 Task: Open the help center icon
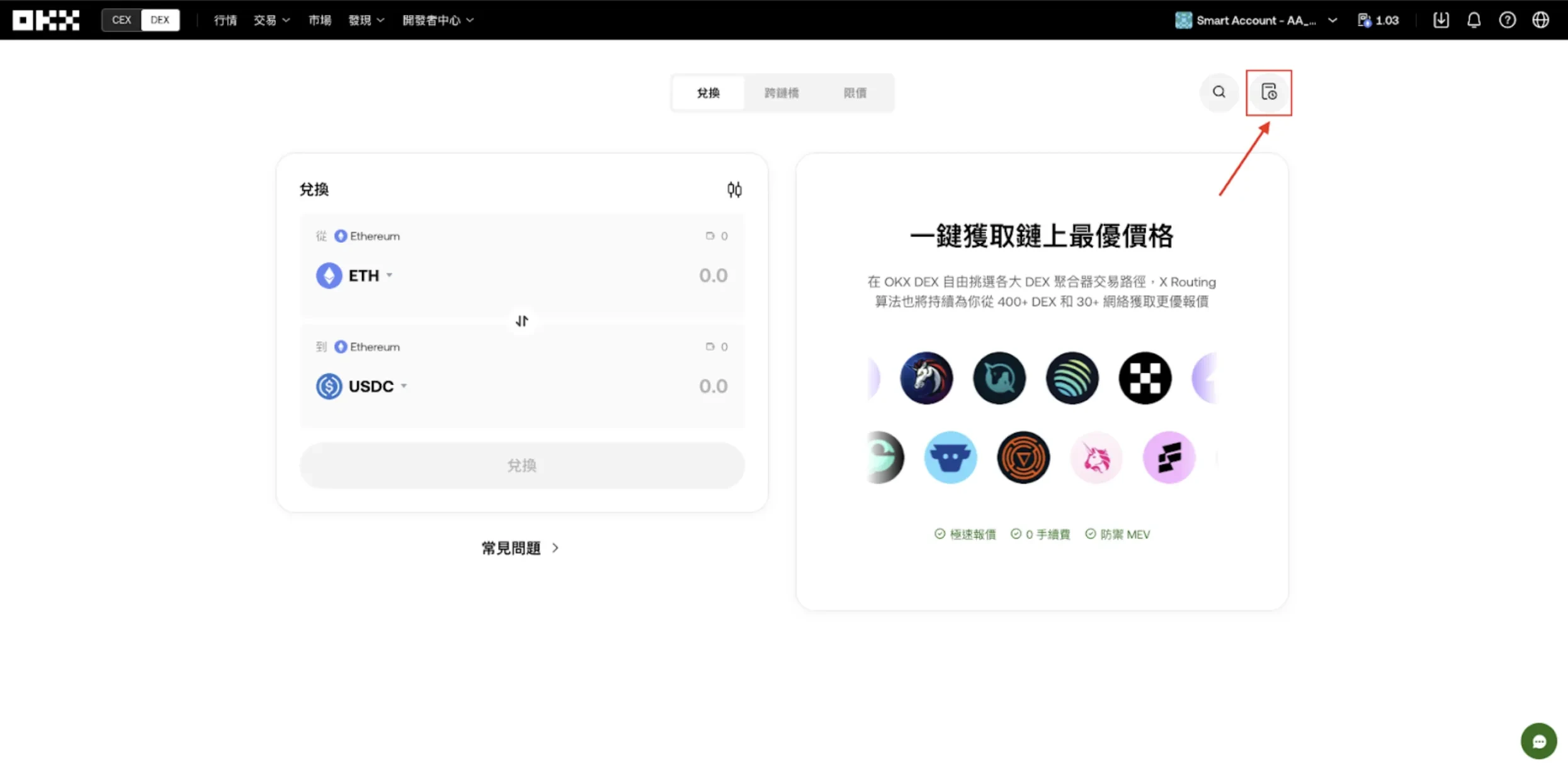point(1508,20)
